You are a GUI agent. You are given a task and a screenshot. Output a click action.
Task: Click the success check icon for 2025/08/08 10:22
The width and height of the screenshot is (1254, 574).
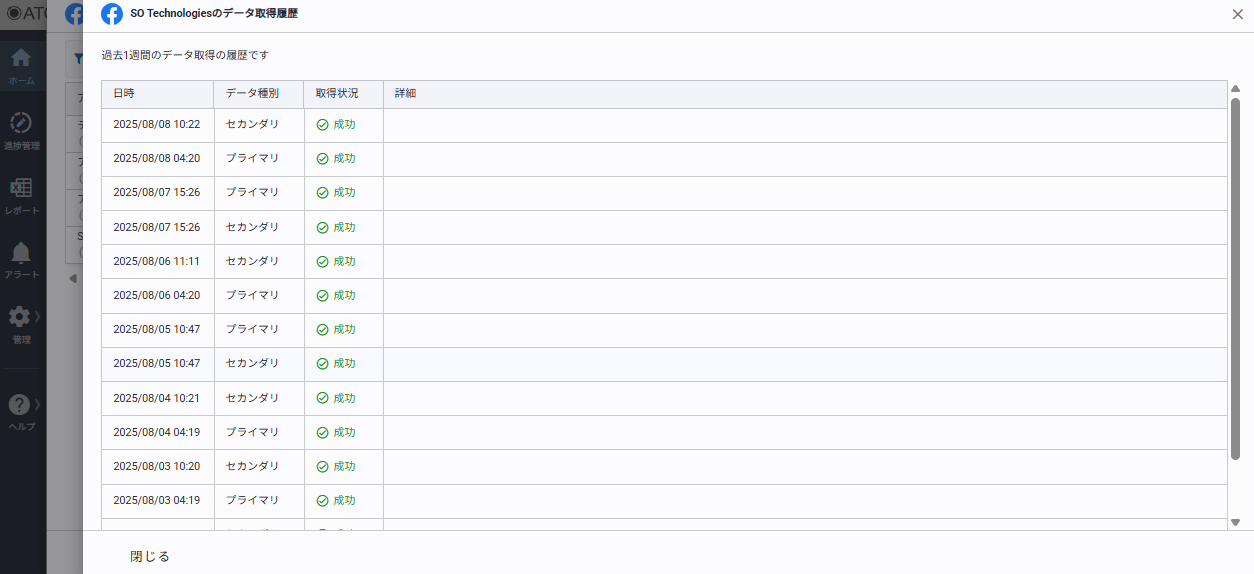pos(322,125)
